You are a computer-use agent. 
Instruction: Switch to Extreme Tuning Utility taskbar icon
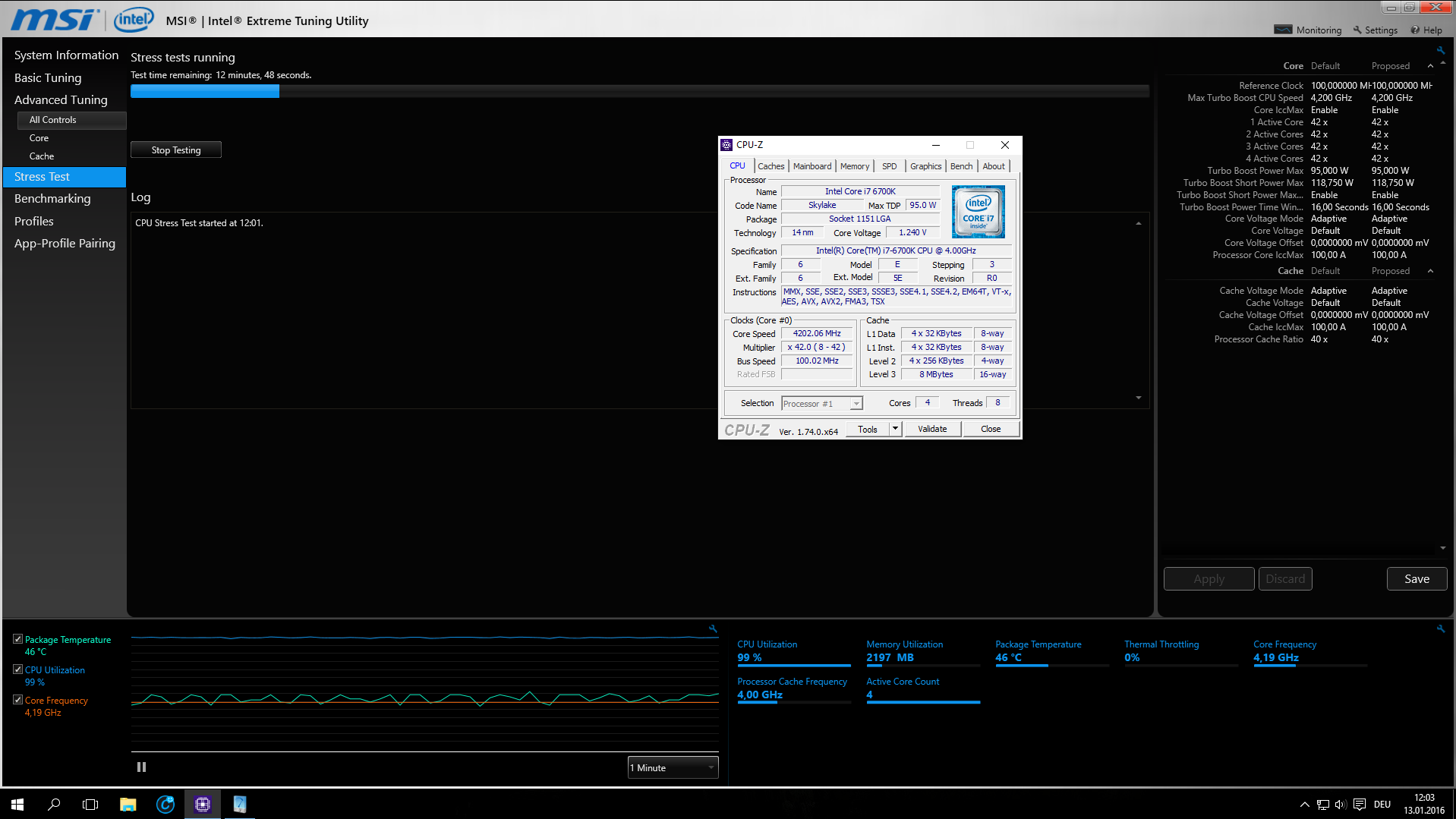point(240,804)
